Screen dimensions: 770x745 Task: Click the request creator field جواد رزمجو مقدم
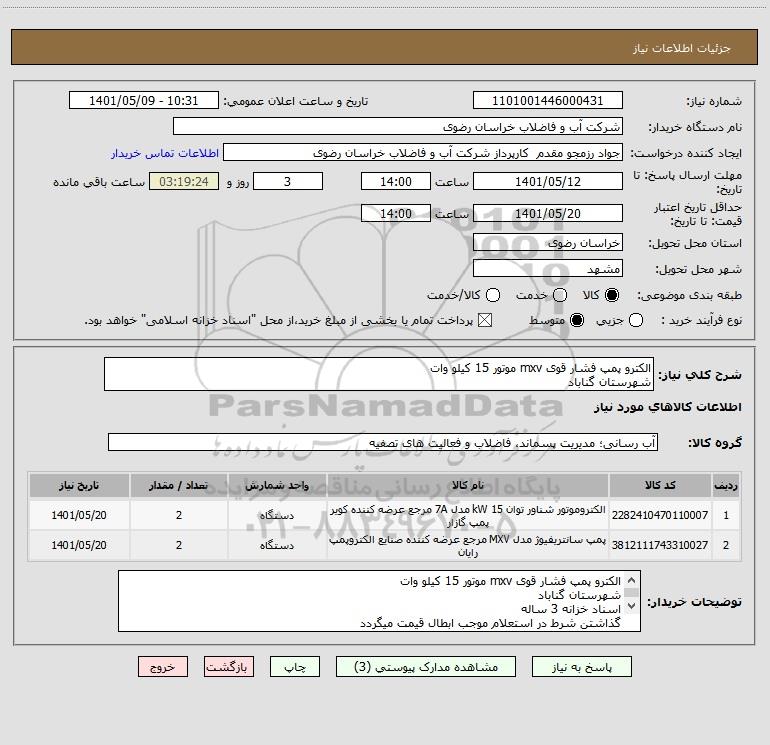pyautogui.click(x=423, y=153)
